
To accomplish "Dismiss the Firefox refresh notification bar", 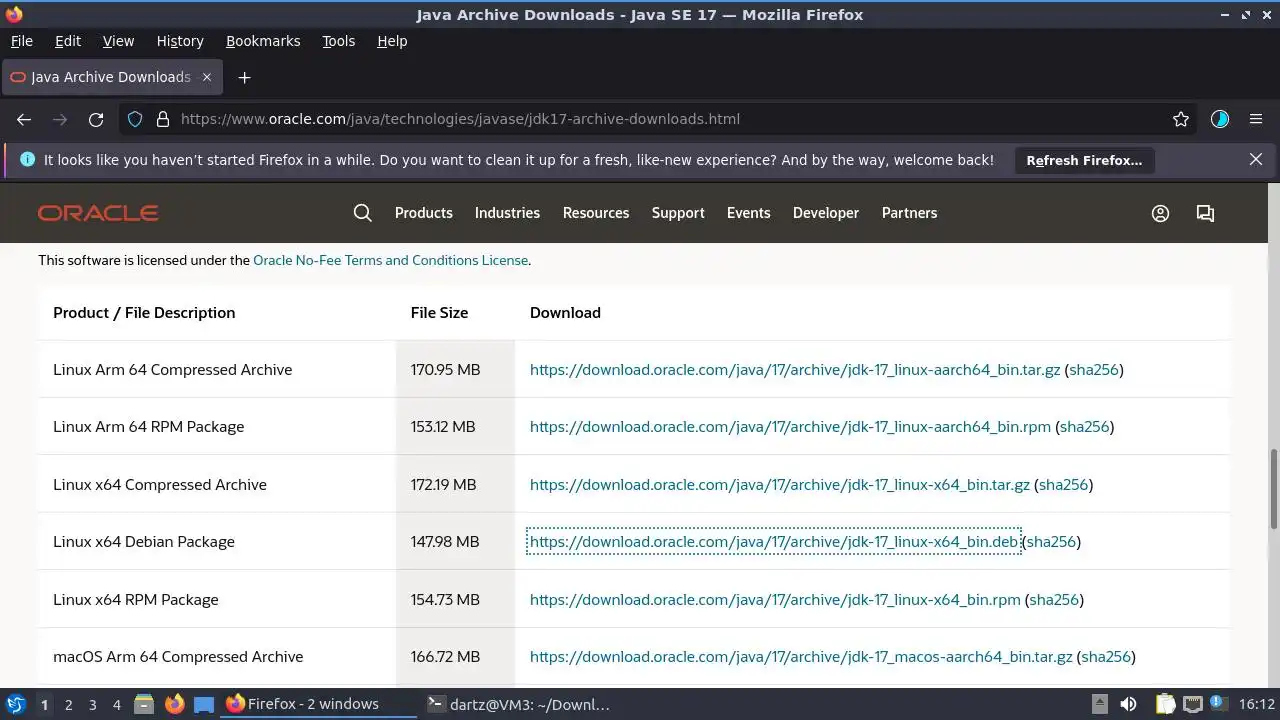I will click(1256, 159).
